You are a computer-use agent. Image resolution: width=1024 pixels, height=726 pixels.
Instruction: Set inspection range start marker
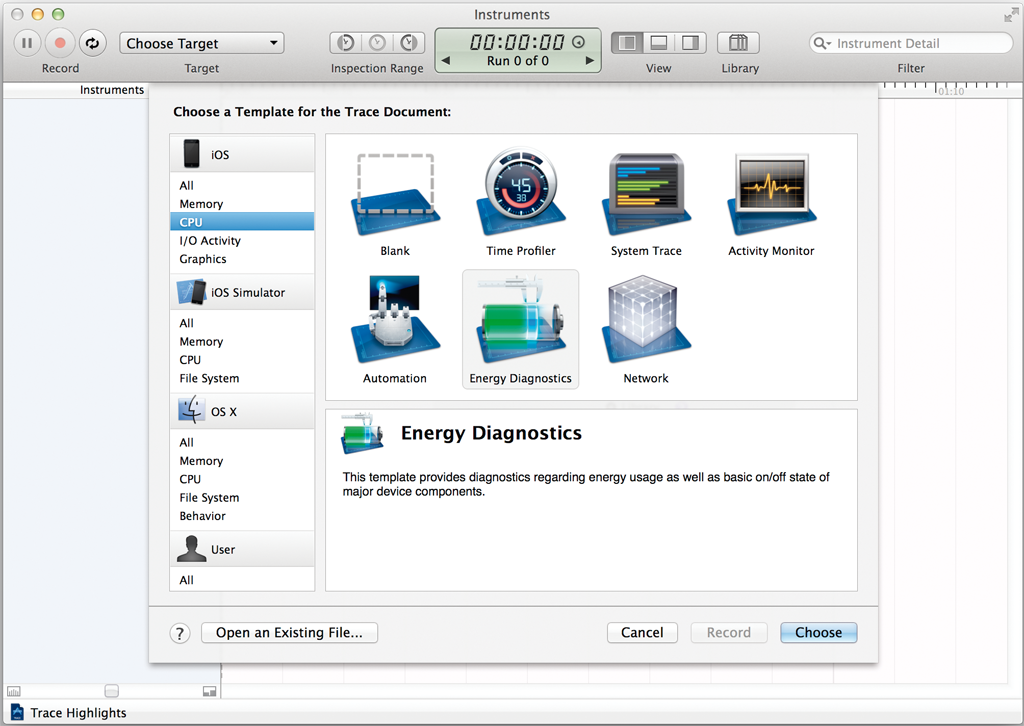(x=346, y=43)
